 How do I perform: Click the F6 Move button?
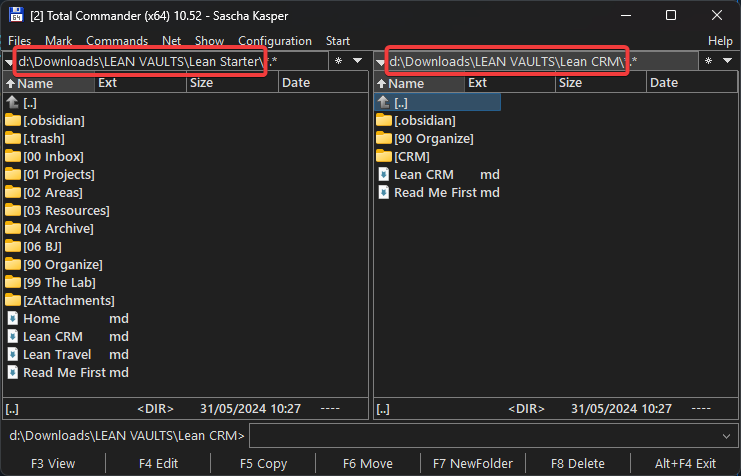368,464
